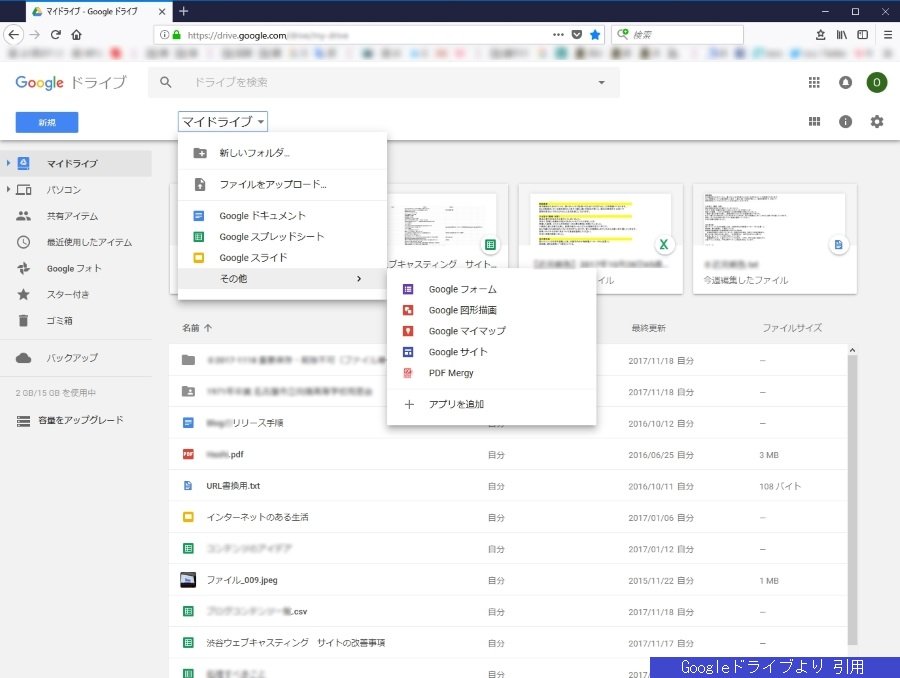
Task: Open the Pocket save icon in address bar
Action: click(x=577, y=35)
